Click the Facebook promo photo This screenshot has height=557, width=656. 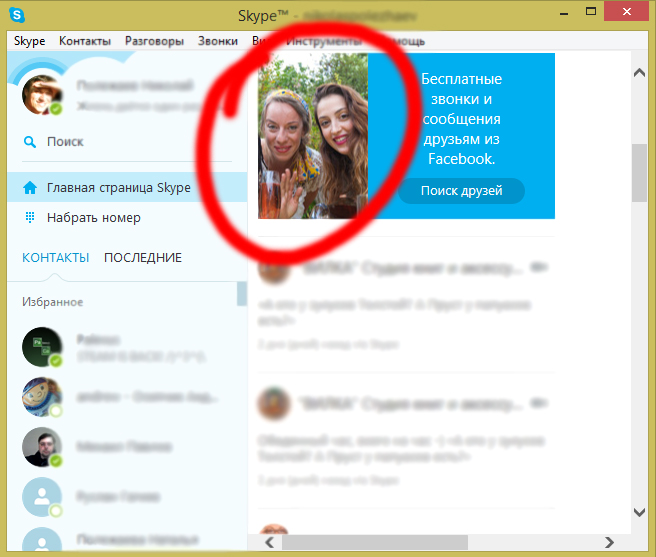coord(313,136)
